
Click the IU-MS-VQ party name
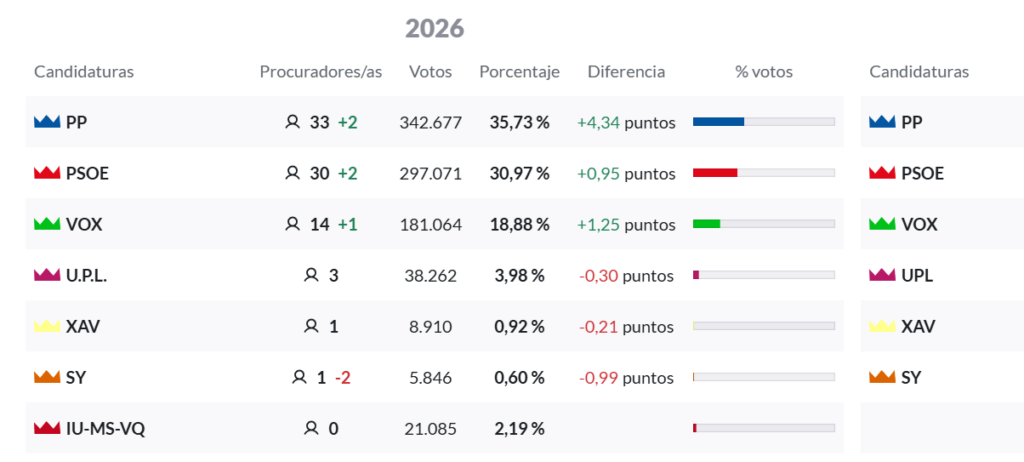click(107, 428)
